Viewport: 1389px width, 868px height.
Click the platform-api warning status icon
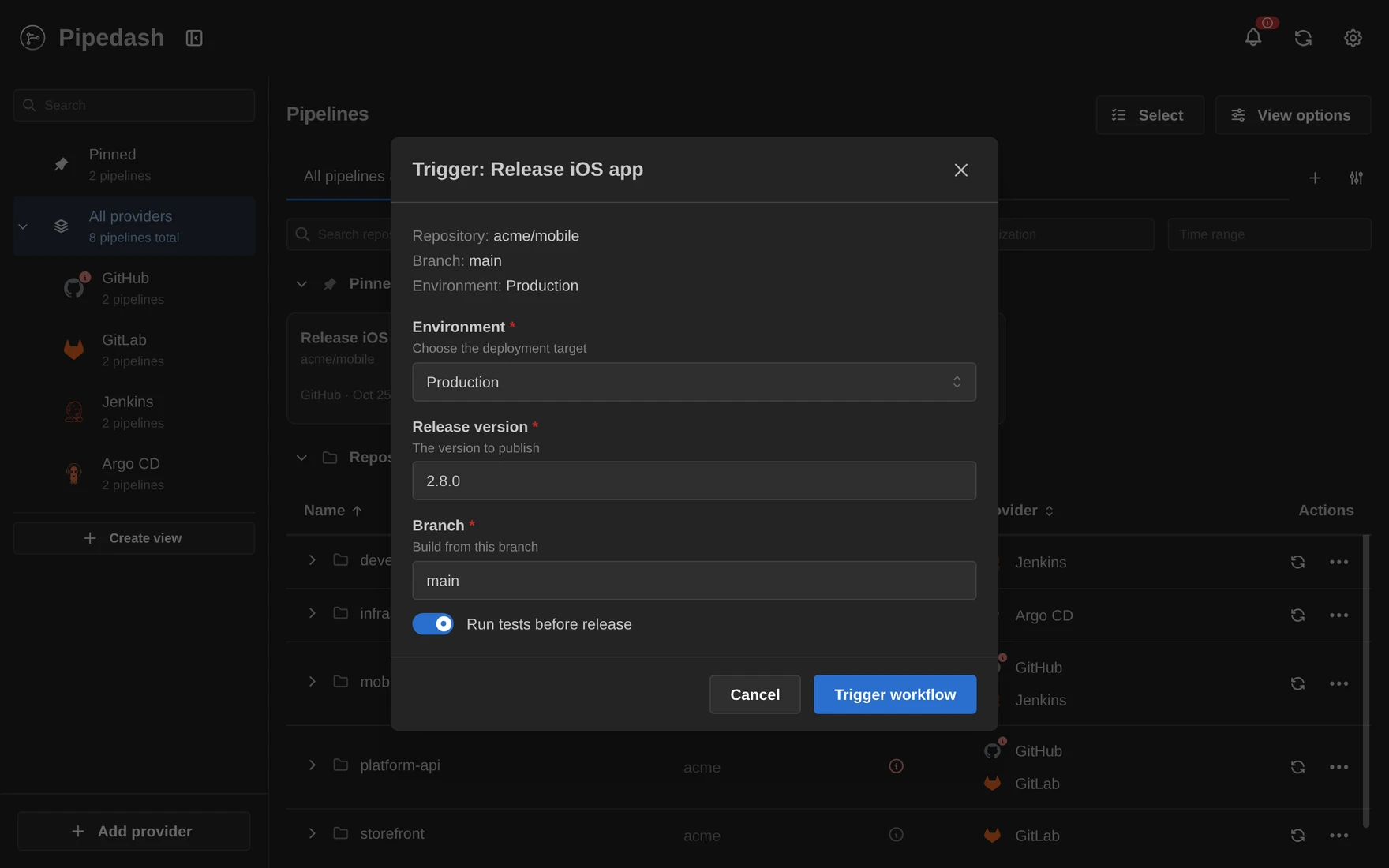pyautogui.click(x=896, y=766)
